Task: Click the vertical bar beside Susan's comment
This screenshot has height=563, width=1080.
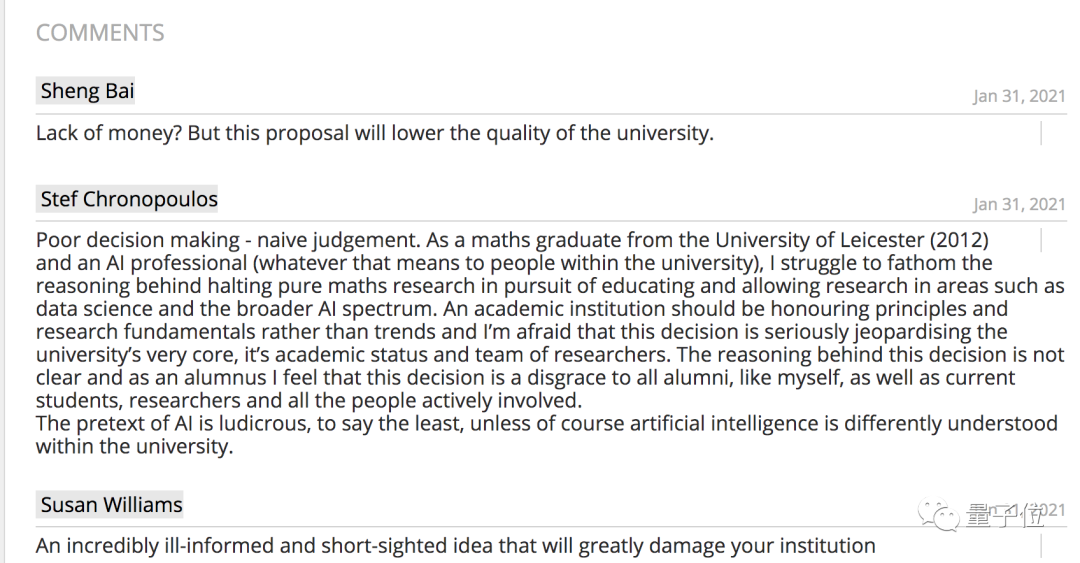Action: pyautogui.click(x=1041, y=546)
